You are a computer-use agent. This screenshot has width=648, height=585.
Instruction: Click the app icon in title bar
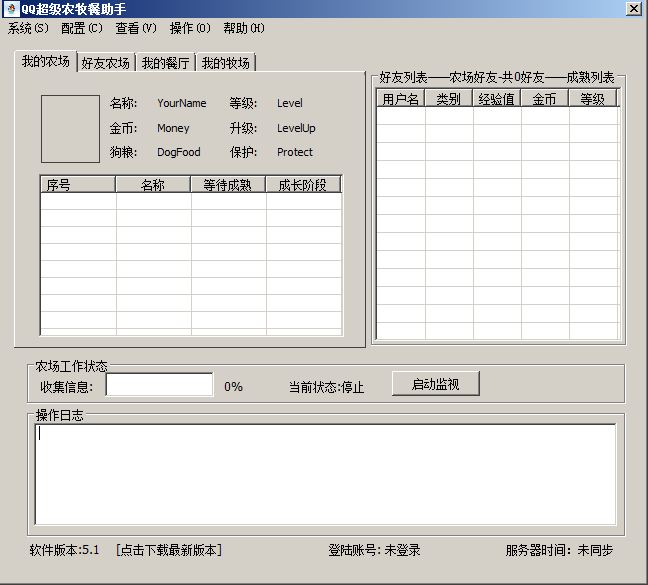coord(12,9)
